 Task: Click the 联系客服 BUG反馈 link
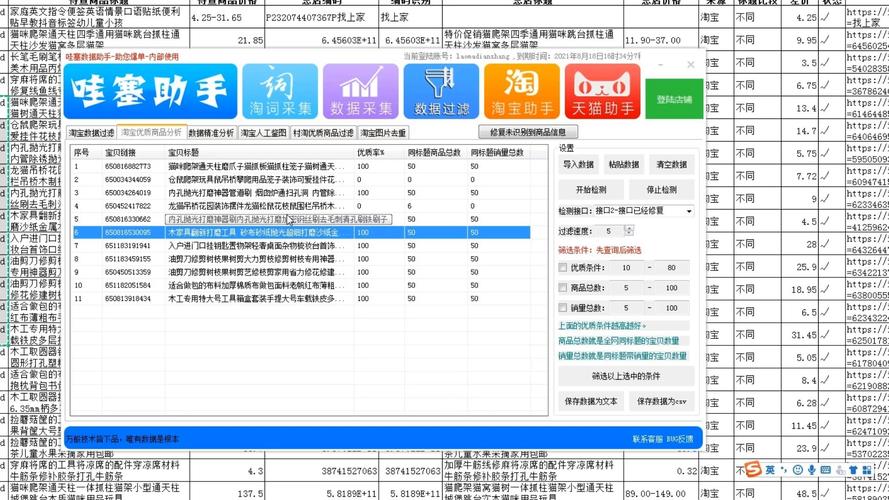pos(663,439)
